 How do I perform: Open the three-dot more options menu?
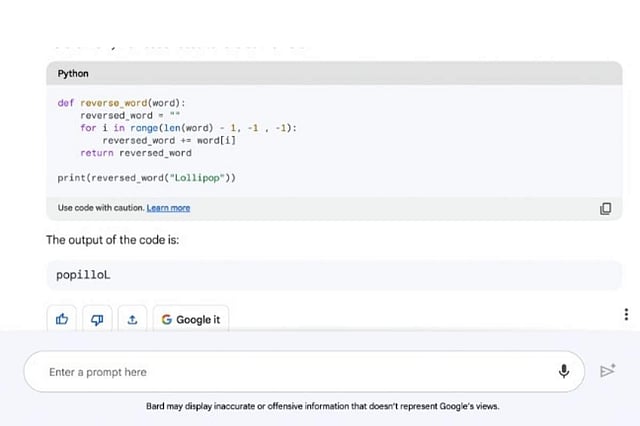(x=626, y=314)
